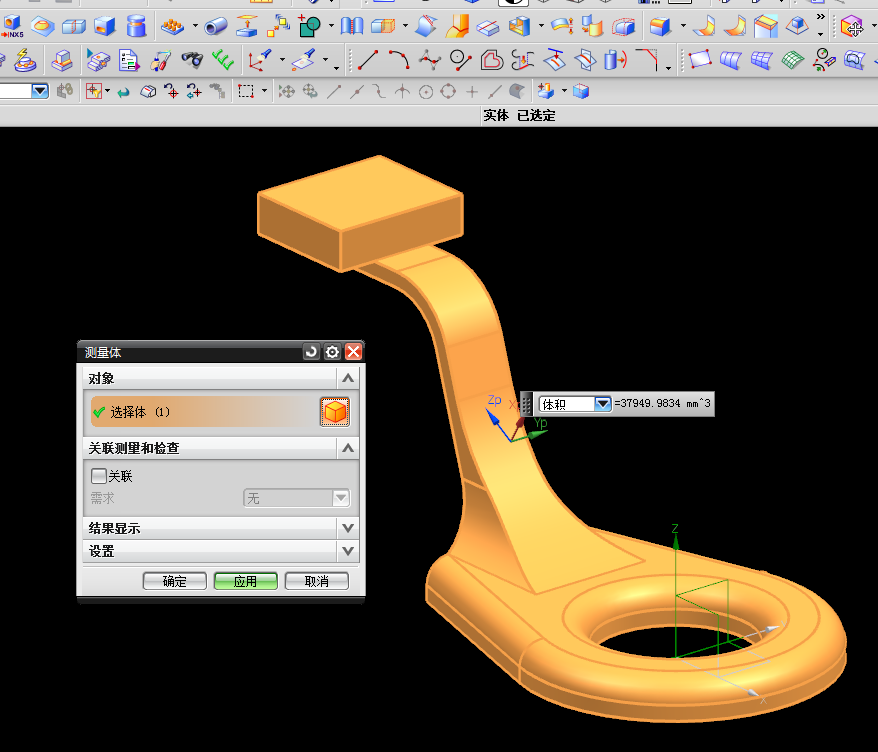This screenshot has height=752, width=878.
Task: Select the arc curve tool
Action: (x=398, y=60)
